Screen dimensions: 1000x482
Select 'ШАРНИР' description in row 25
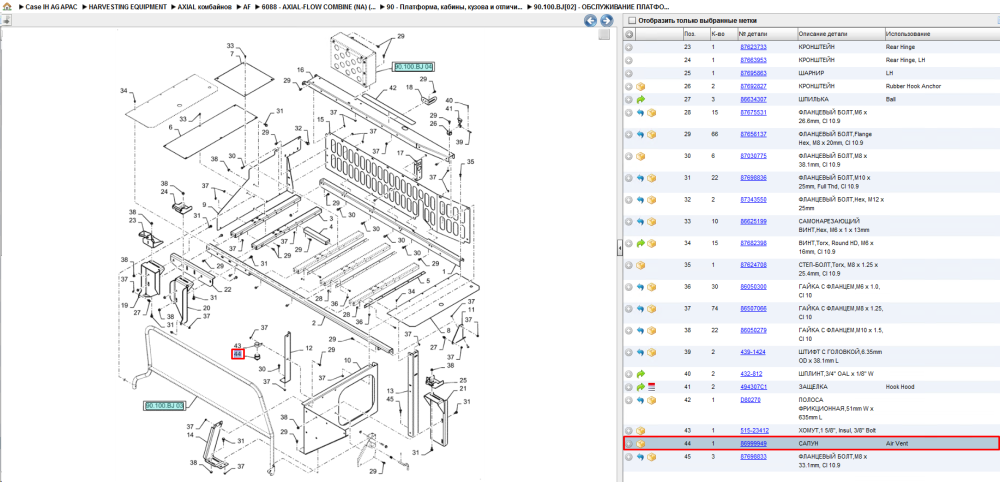click(x=812, y=73)
